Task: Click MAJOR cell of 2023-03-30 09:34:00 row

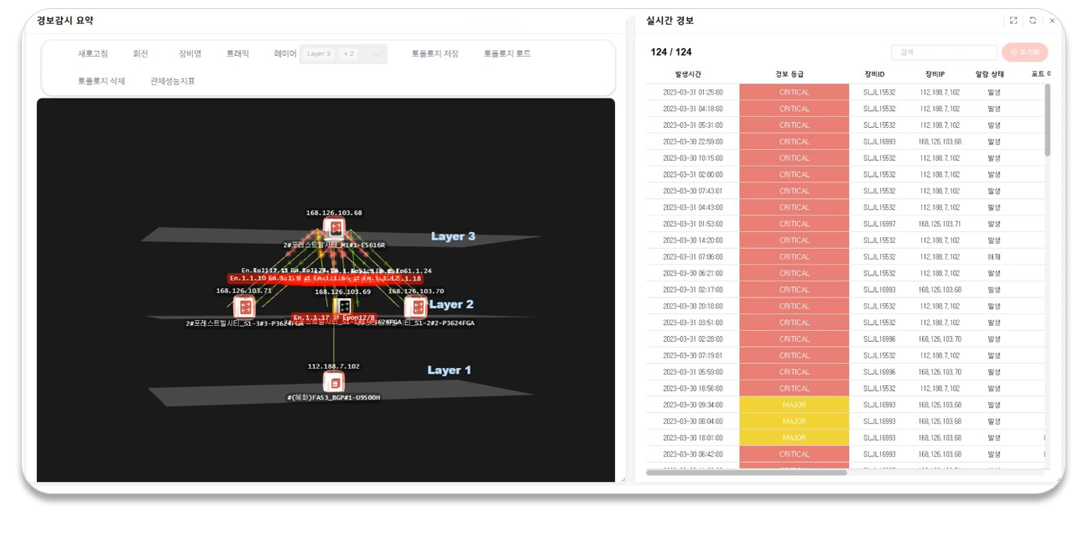Action: pyautogui.click(x=794, y=405)
